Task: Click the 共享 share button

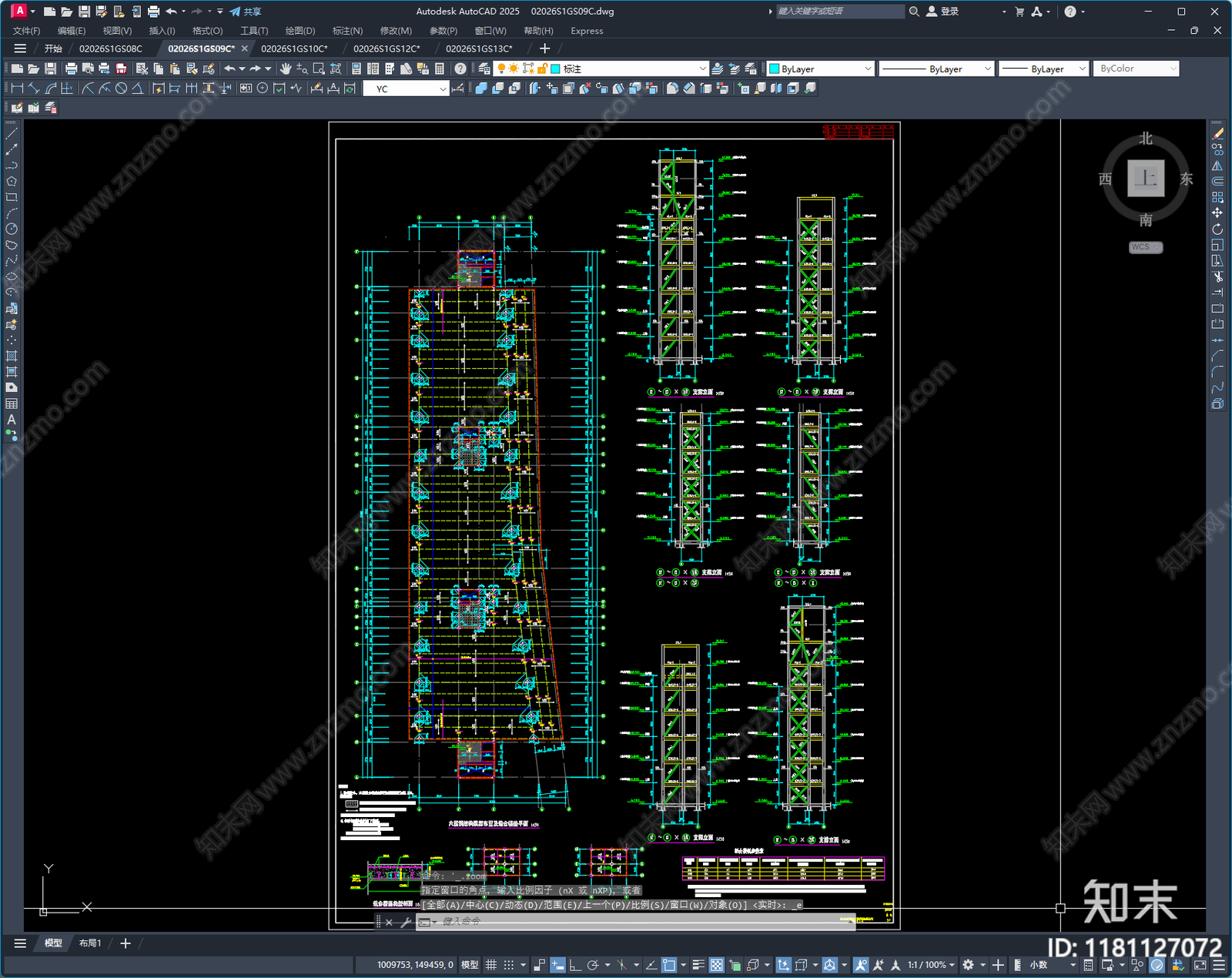Action: coord(246,12)
